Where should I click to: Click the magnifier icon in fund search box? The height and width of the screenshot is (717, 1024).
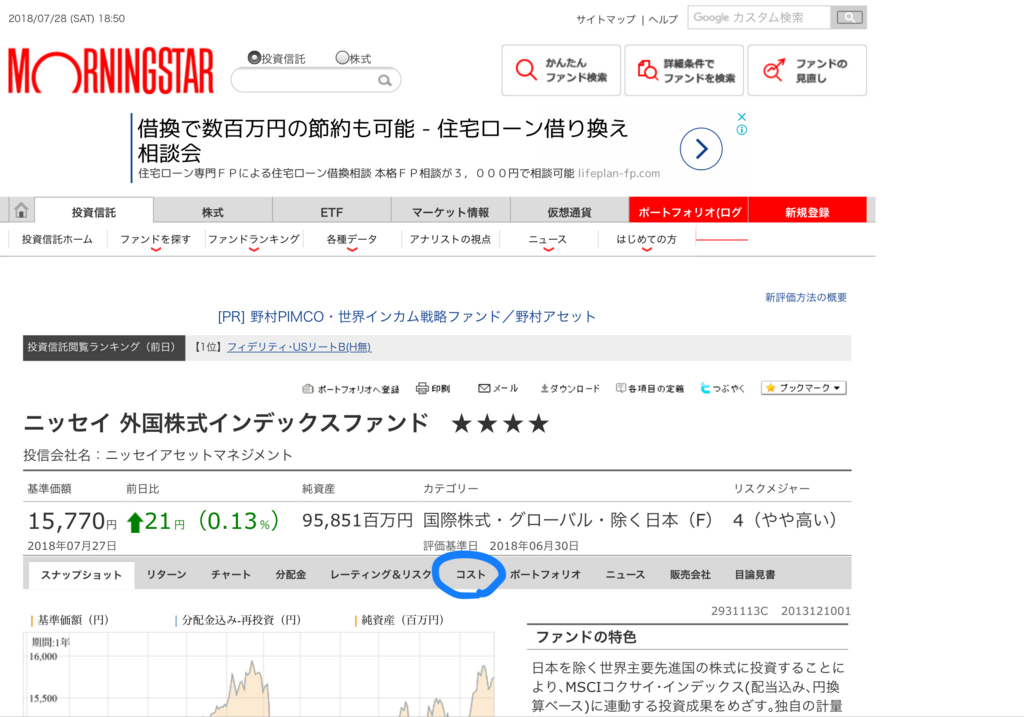[385, 80]
